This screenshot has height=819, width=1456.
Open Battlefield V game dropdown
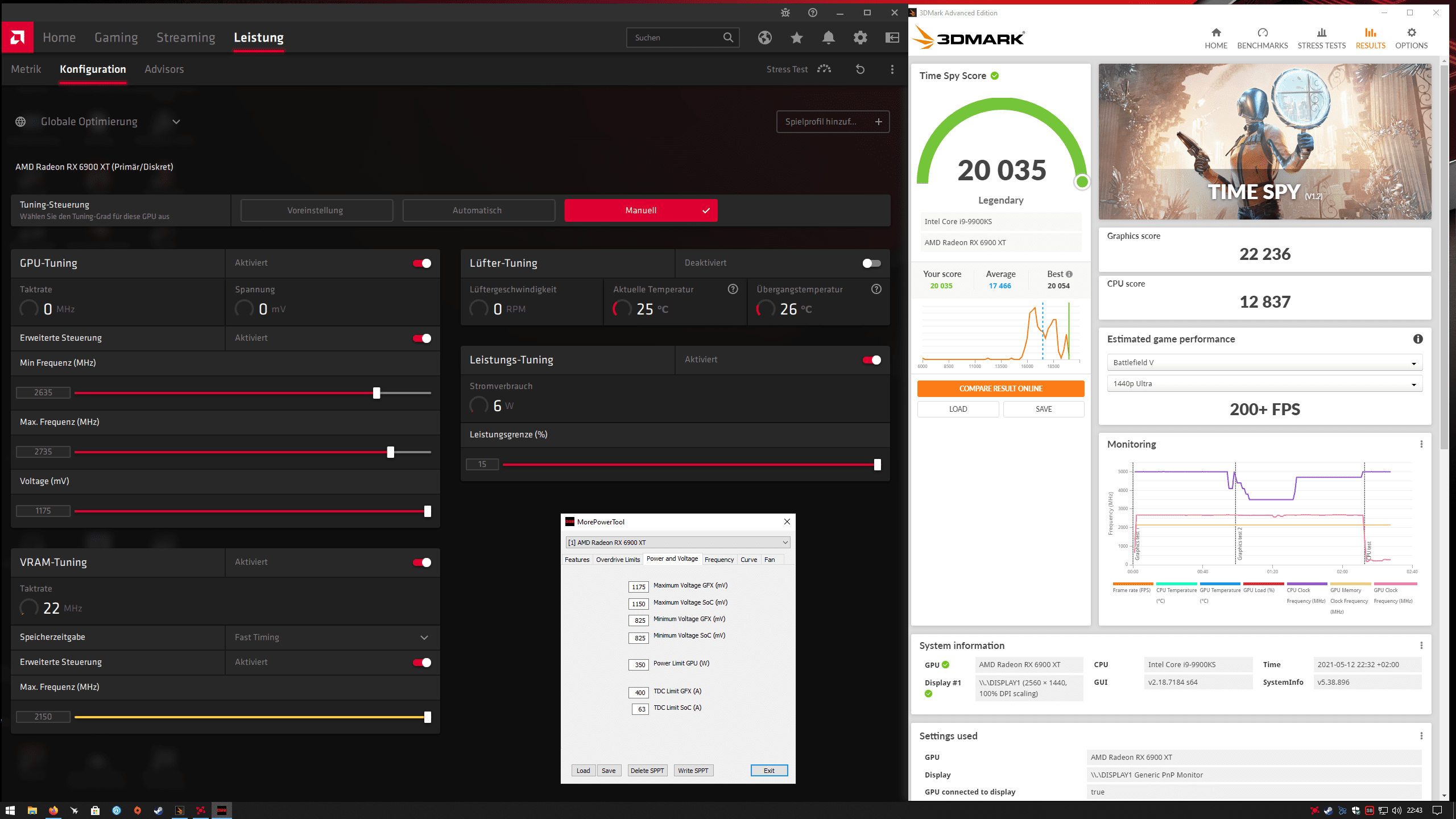tap(1265, 363)
